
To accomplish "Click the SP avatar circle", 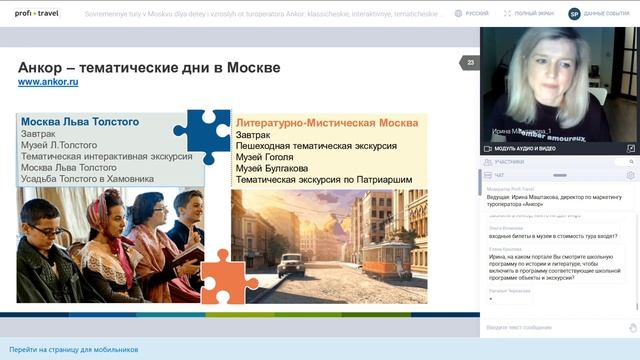I will pos(574,14).
